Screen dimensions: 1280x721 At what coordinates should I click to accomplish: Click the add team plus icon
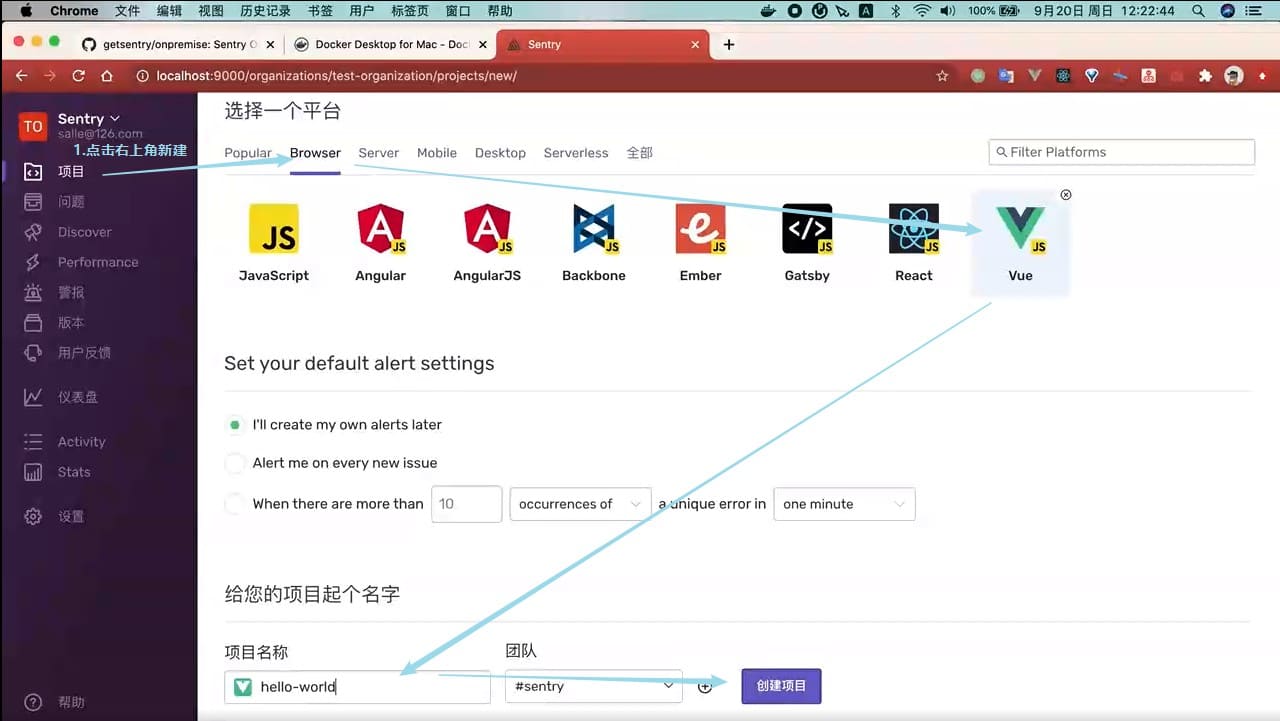[705, 687]
